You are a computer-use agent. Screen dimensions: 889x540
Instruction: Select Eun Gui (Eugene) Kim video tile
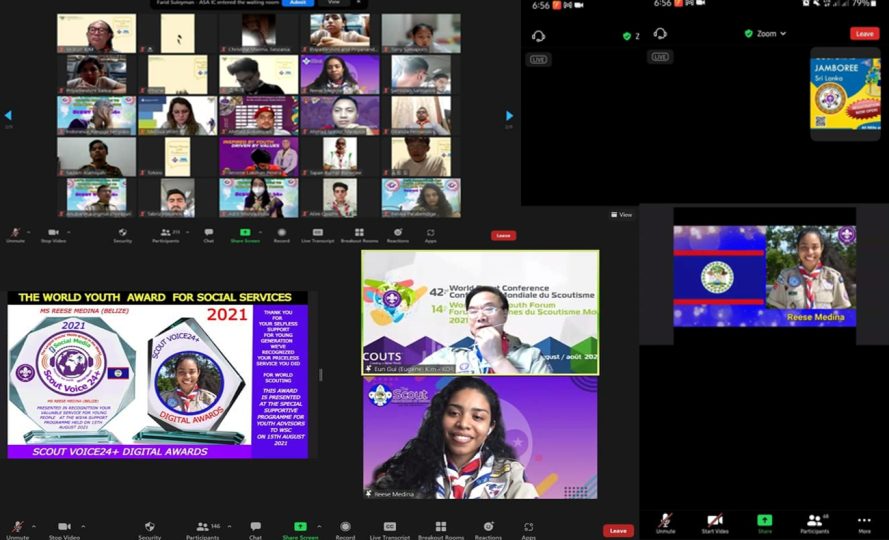pyautogui.click(x=480, y=313)
